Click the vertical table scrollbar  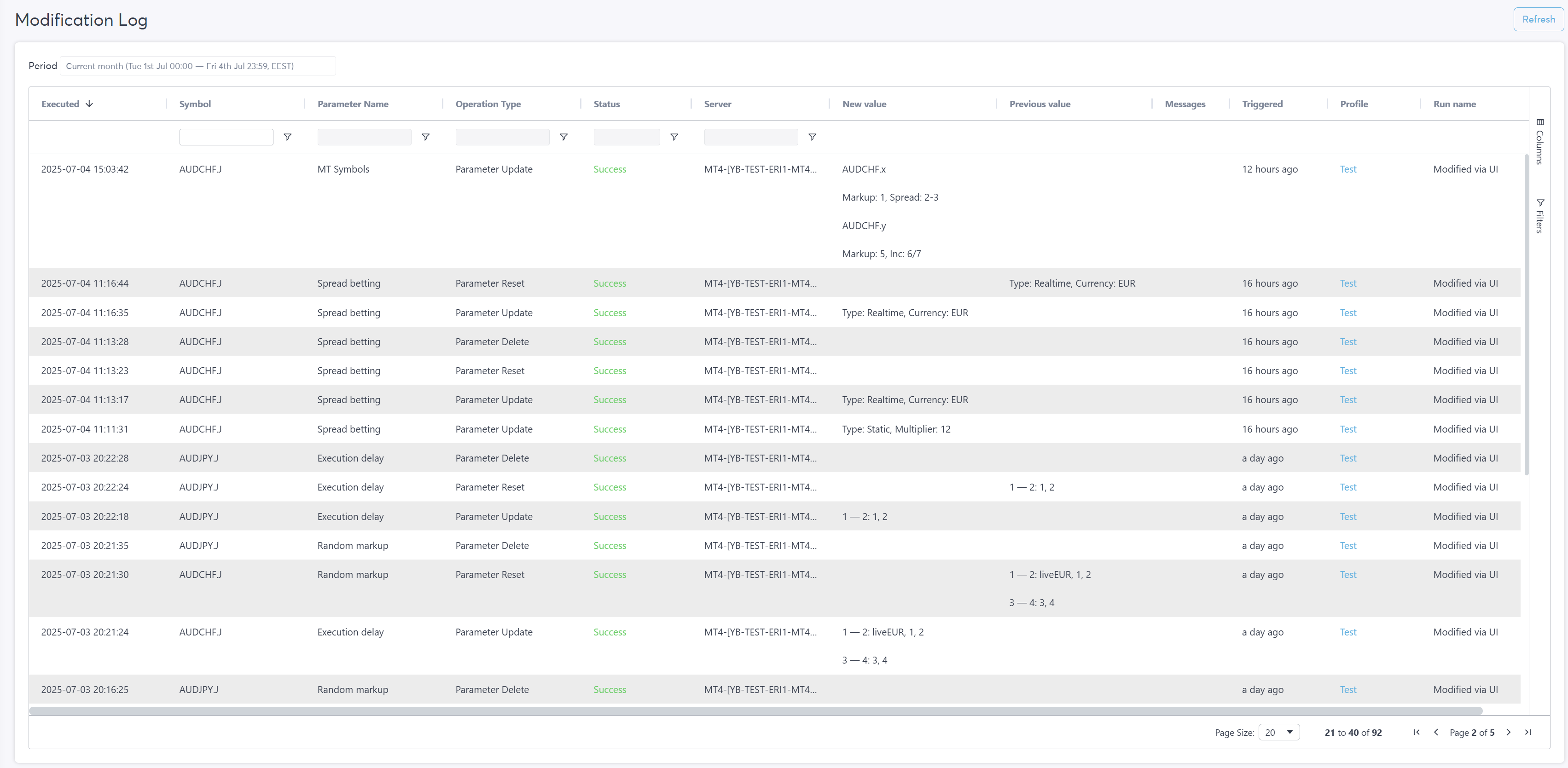pyautogui.click(x=1526, y=313)
